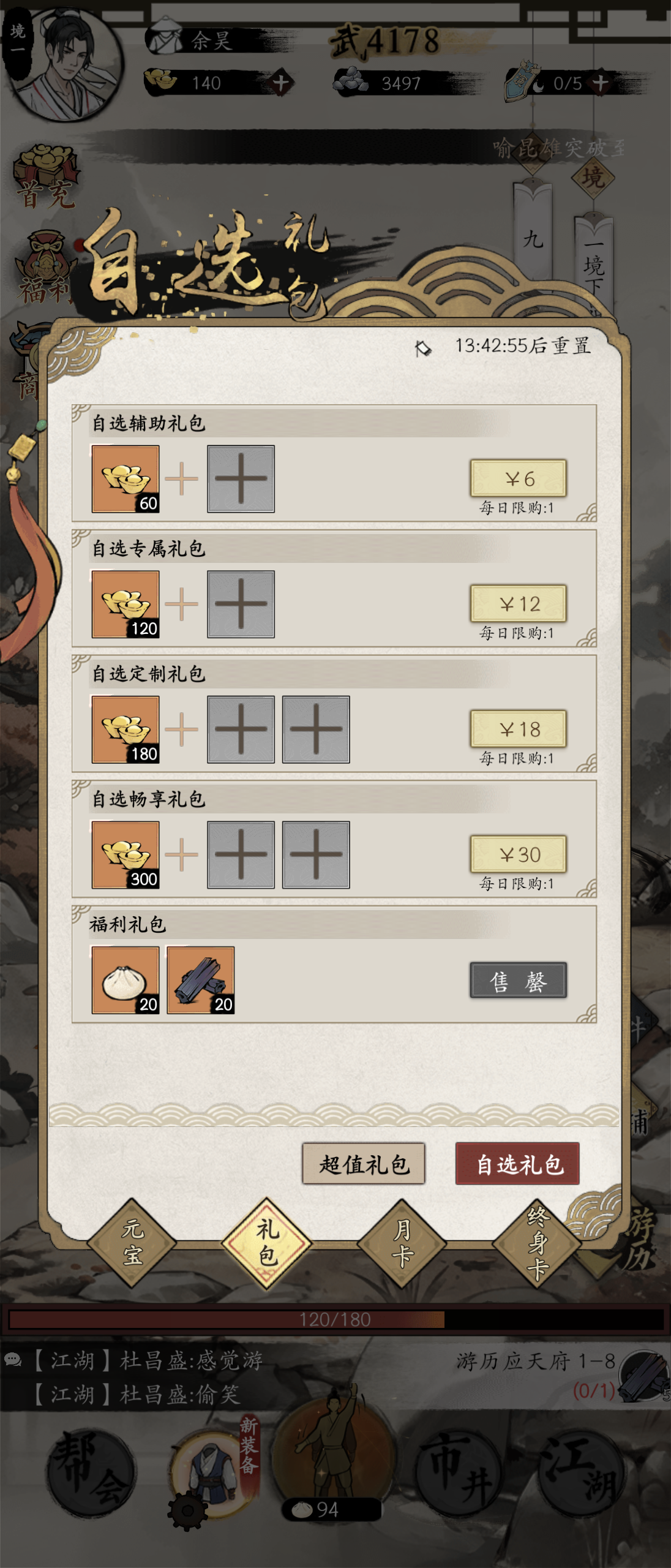Tap the price tag icon beside reset timer
This screenshot has height=1568, width=671.
[x=423, y=349]
